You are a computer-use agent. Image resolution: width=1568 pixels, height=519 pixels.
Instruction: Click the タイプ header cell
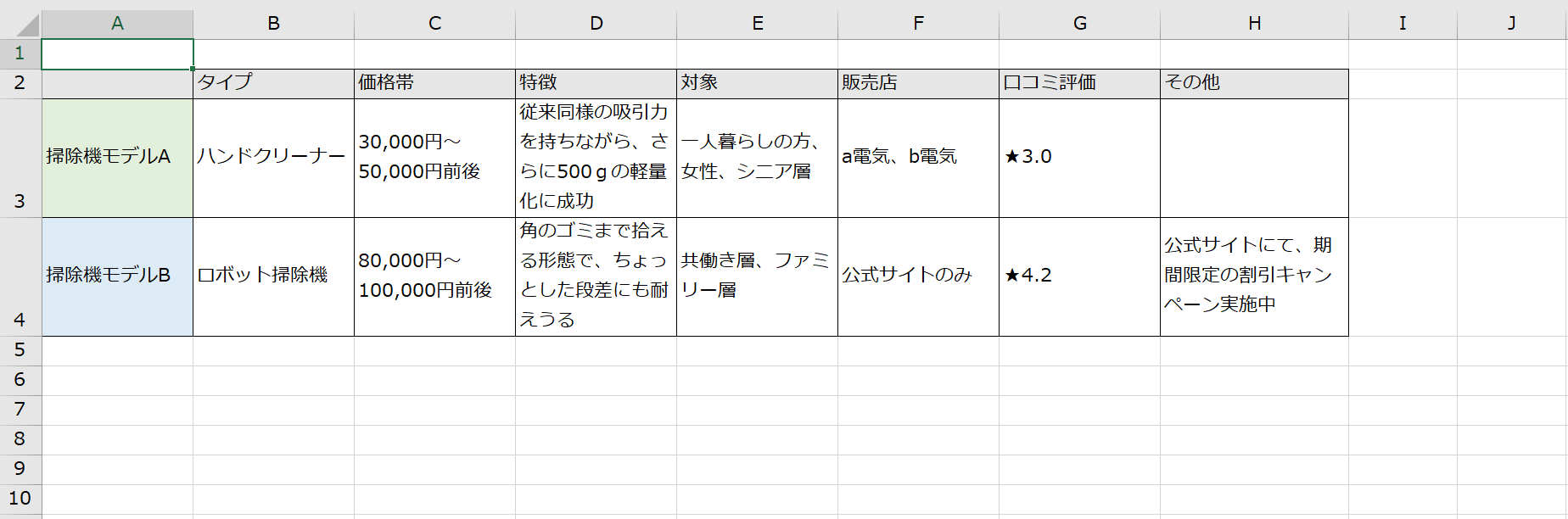tap(273, 84)
